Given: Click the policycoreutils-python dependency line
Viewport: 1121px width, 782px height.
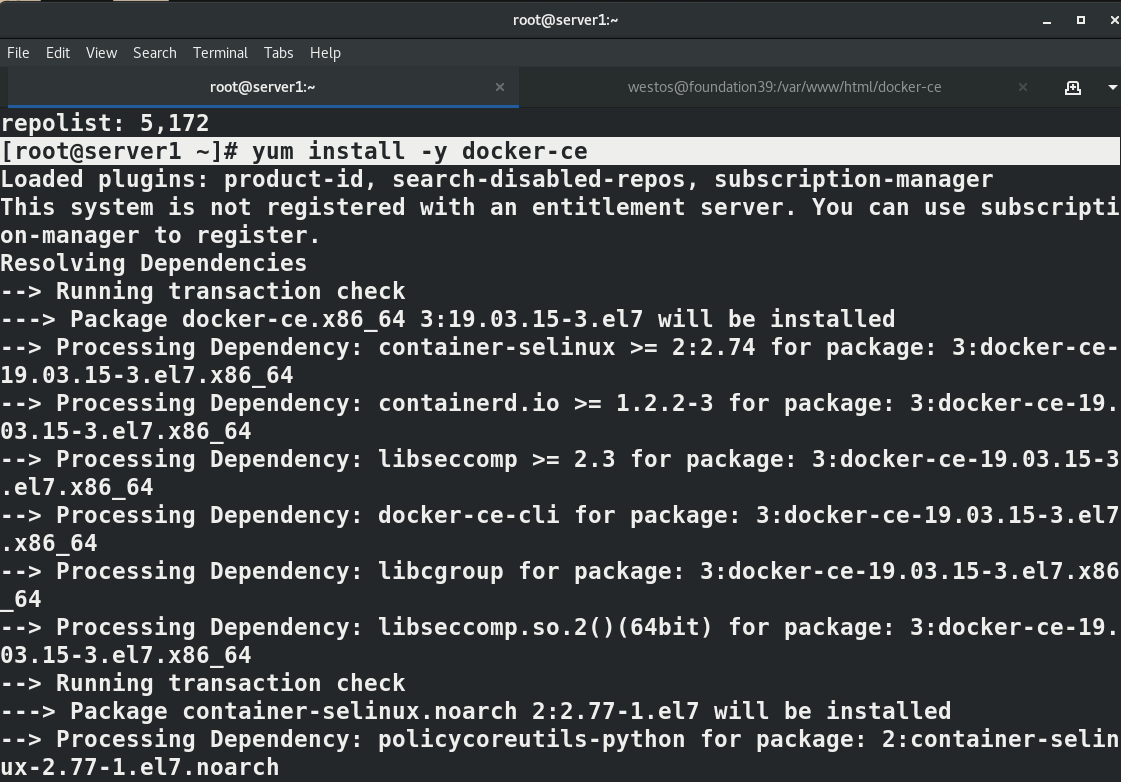Looking at the screenshot, I should pyautogui.click(x=560, y=753).
